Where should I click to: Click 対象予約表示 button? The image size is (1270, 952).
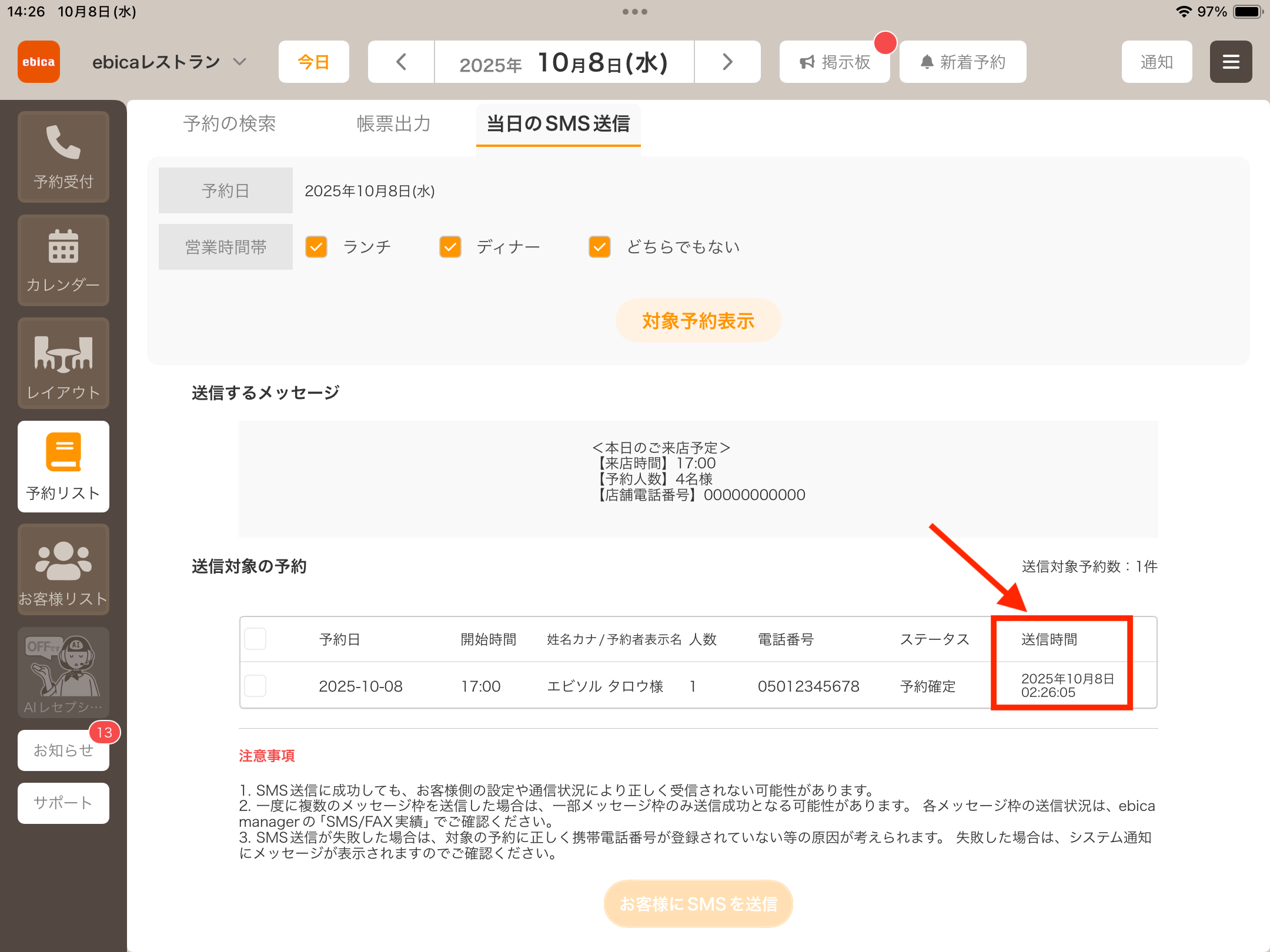pyautogui.click(x=698, y=321)
